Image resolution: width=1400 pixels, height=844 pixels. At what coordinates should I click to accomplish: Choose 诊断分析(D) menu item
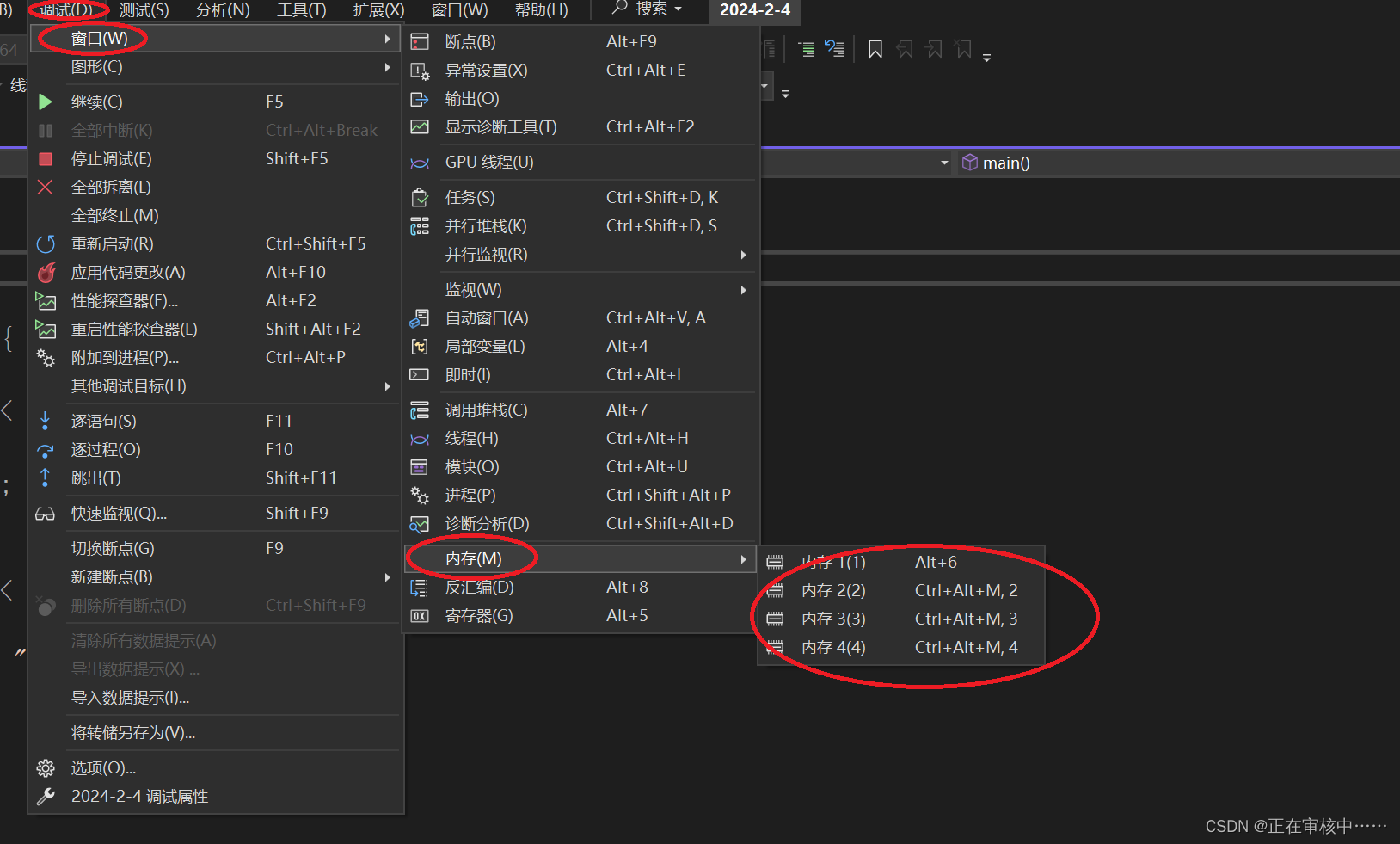(580, 524)
